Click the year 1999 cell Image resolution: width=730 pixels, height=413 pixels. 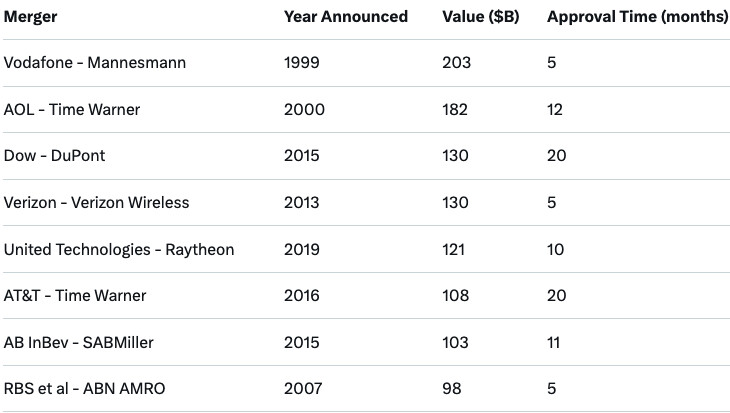[x=302, y=63]
